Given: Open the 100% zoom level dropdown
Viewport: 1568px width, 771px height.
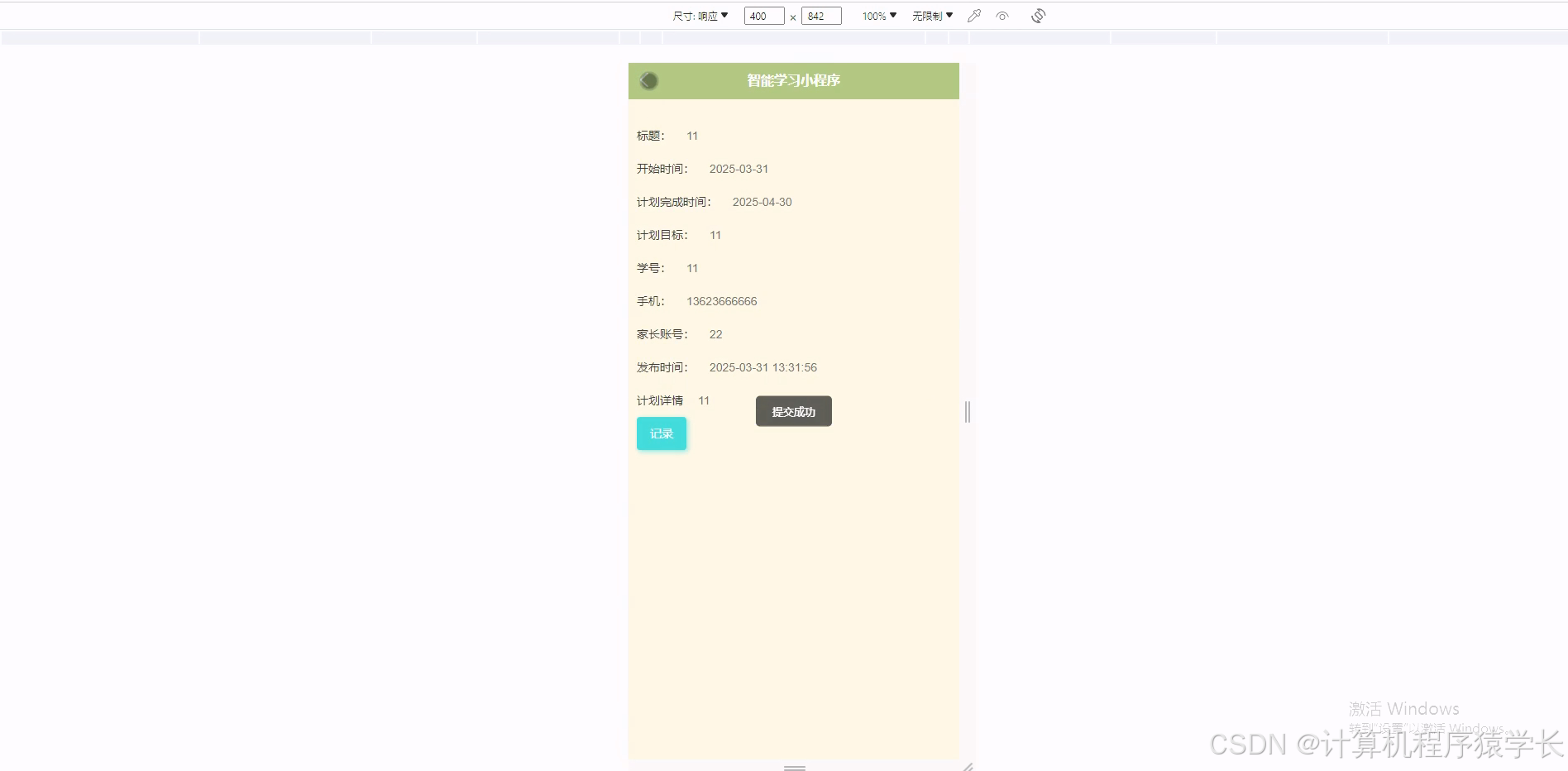Looking at the screenshot, I should [x=876, y=15].
